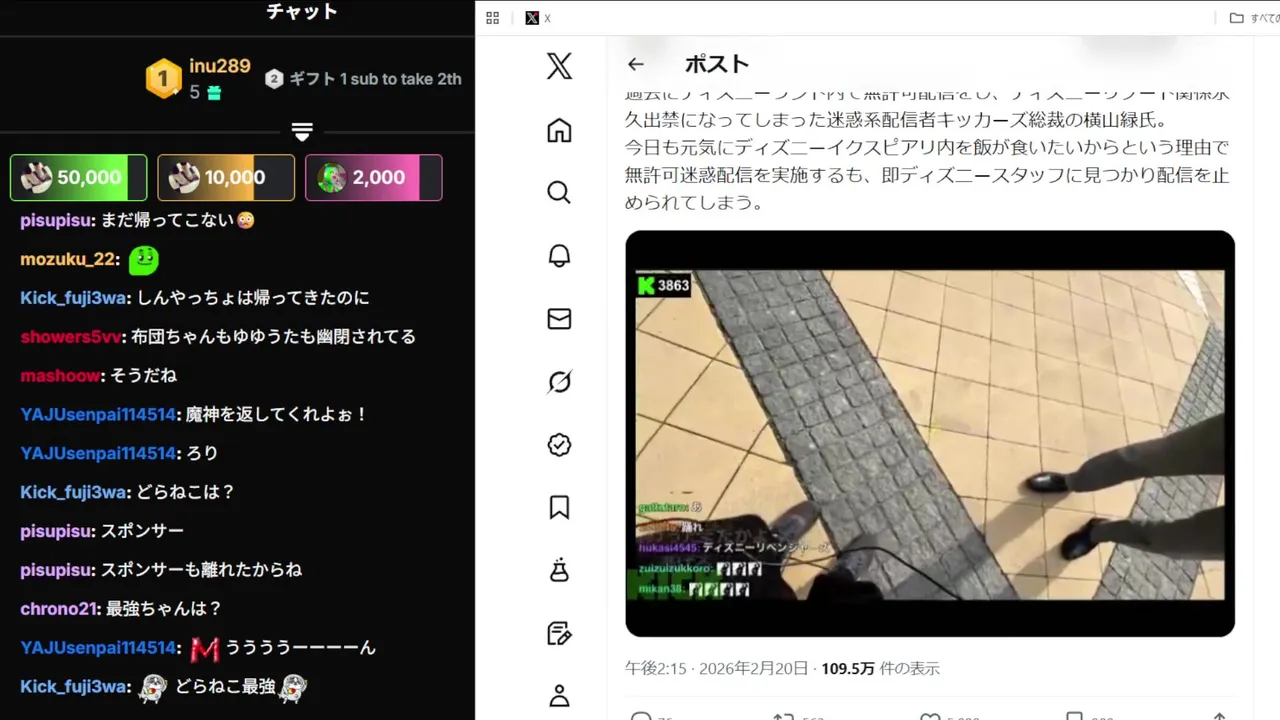The image size is (1280, 720).
Task: Click red M emote in YAJUsenpai114514 message
Action: click(x=204, y=649)
